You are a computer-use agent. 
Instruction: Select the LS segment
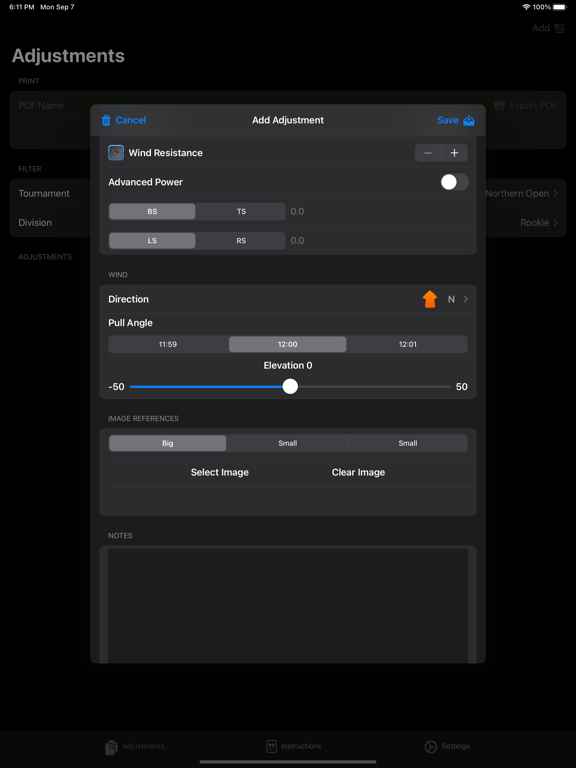coord(152,240)
